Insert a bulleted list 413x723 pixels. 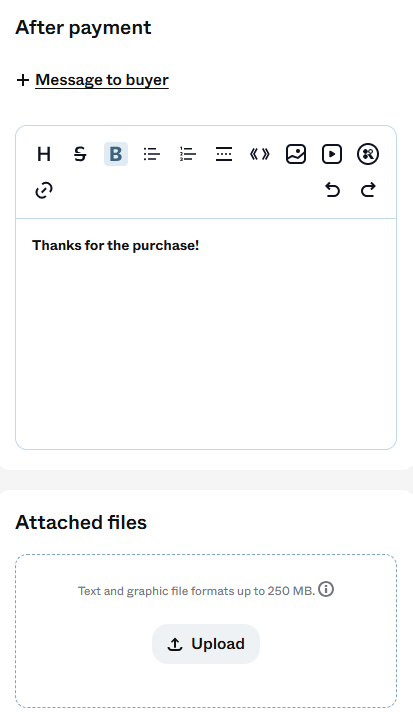coord(152,154)
